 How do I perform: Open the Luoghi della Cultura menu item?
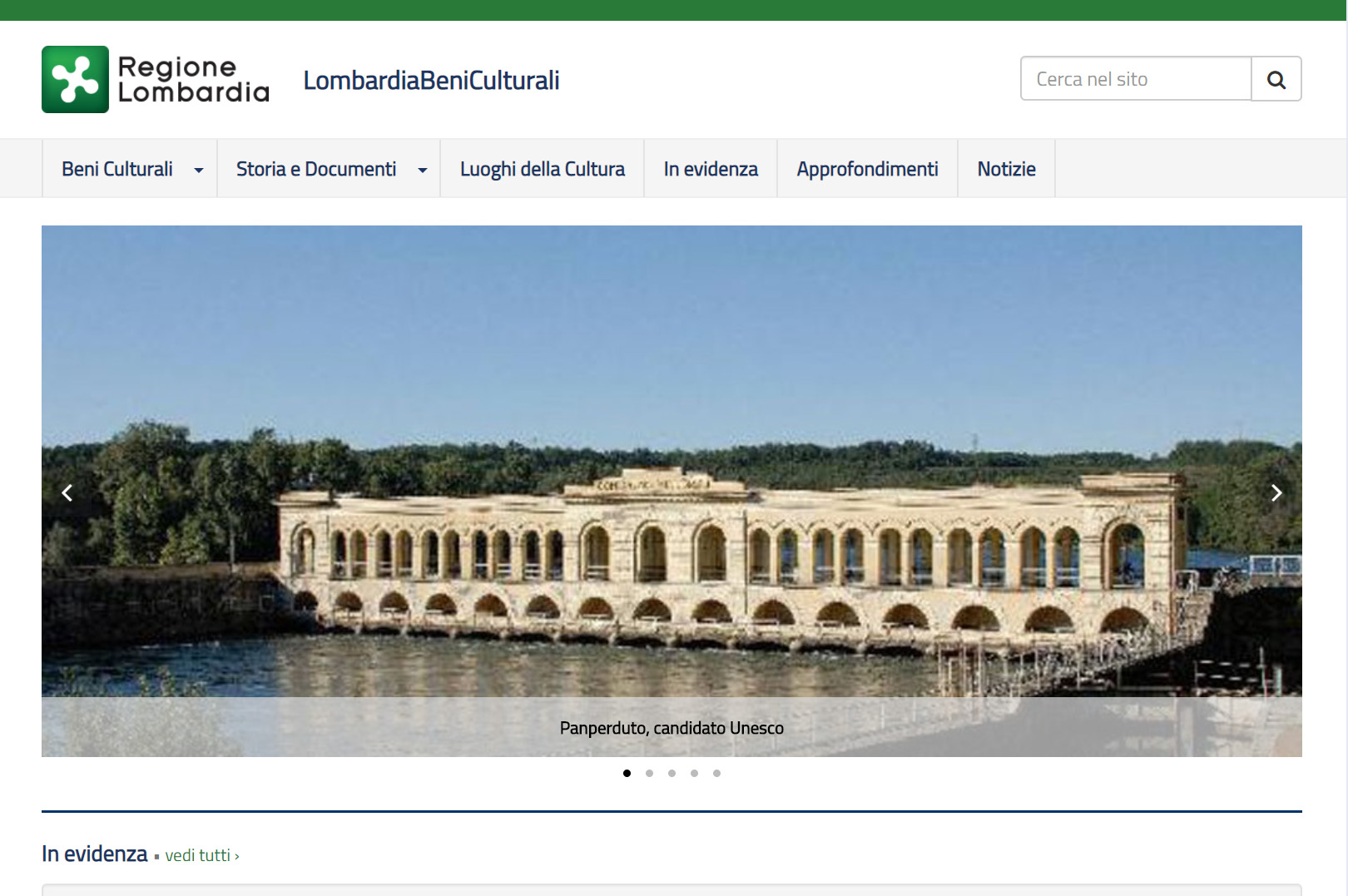tap(542, 168)
